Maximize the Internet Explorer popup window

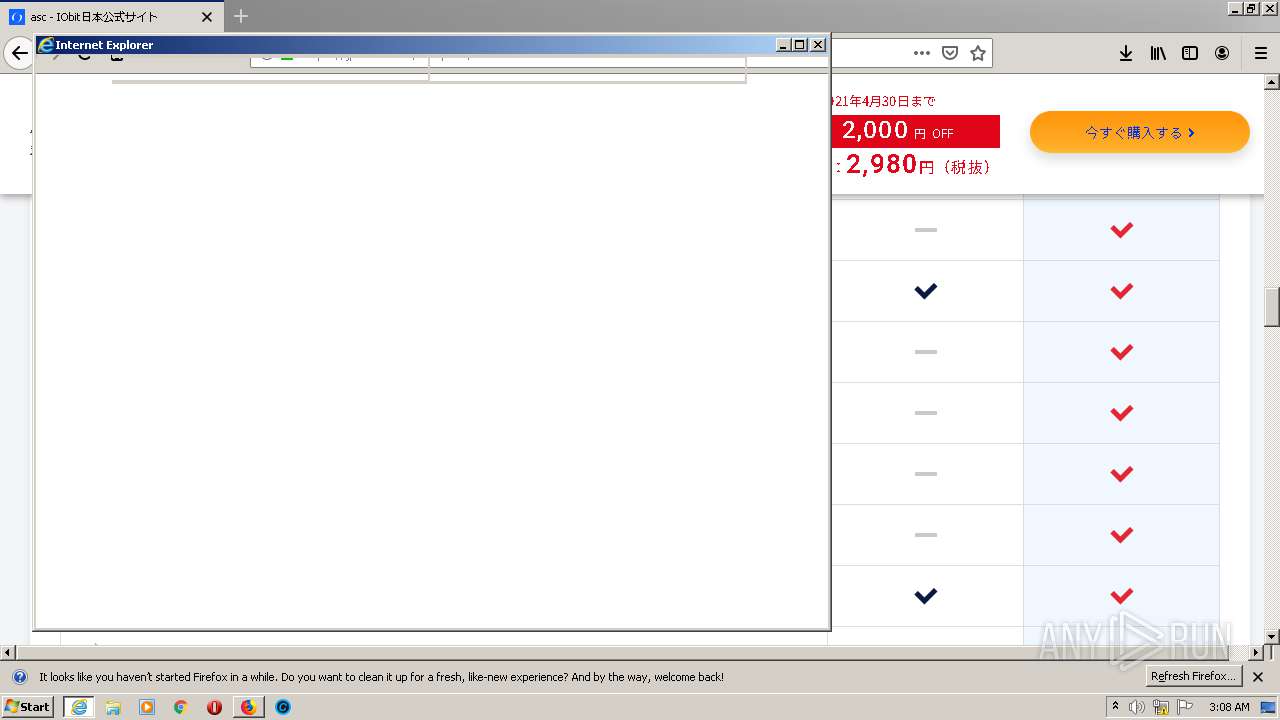800,45
